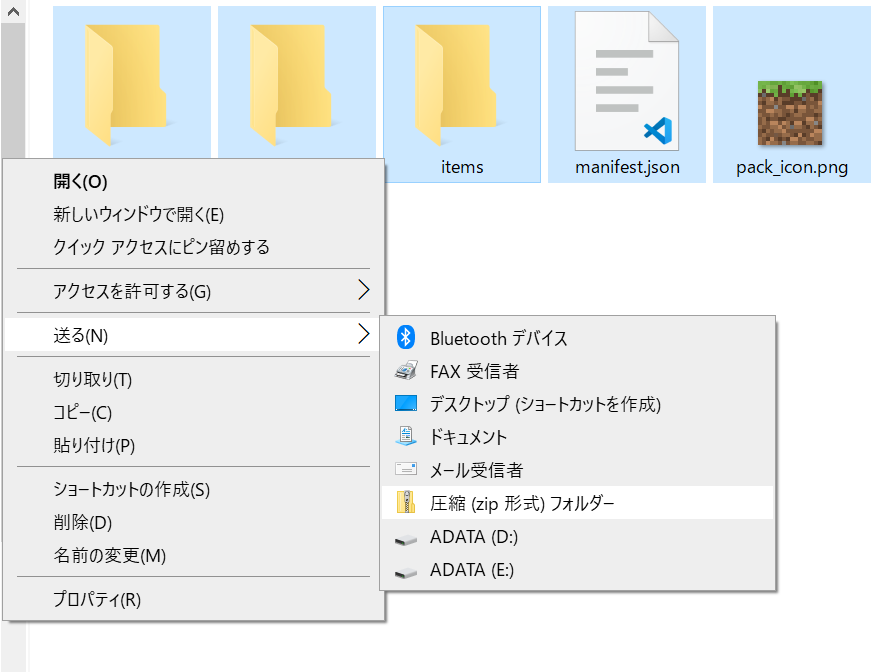Click the ADATA (E:) drive icon

click(x=406, y=573)
